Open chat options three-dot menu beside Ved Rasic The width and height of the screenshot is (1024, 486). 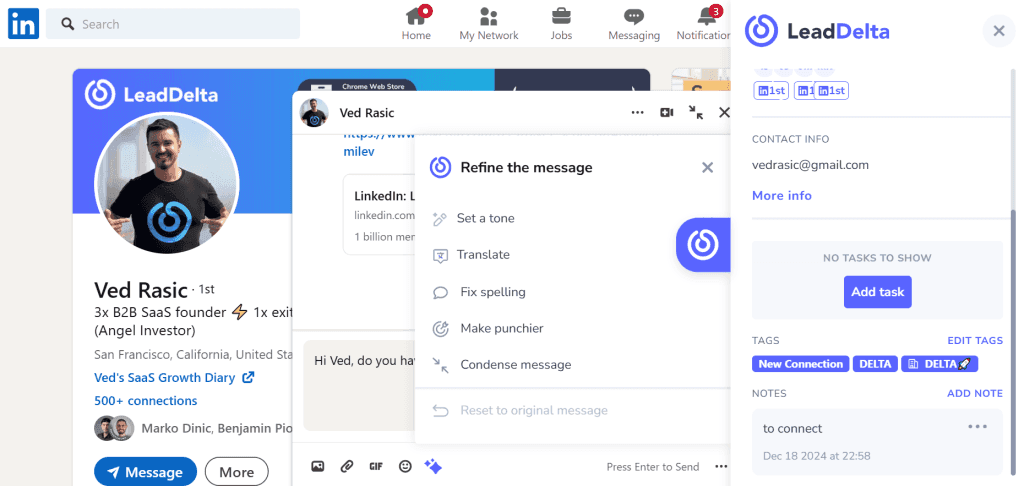637,112
